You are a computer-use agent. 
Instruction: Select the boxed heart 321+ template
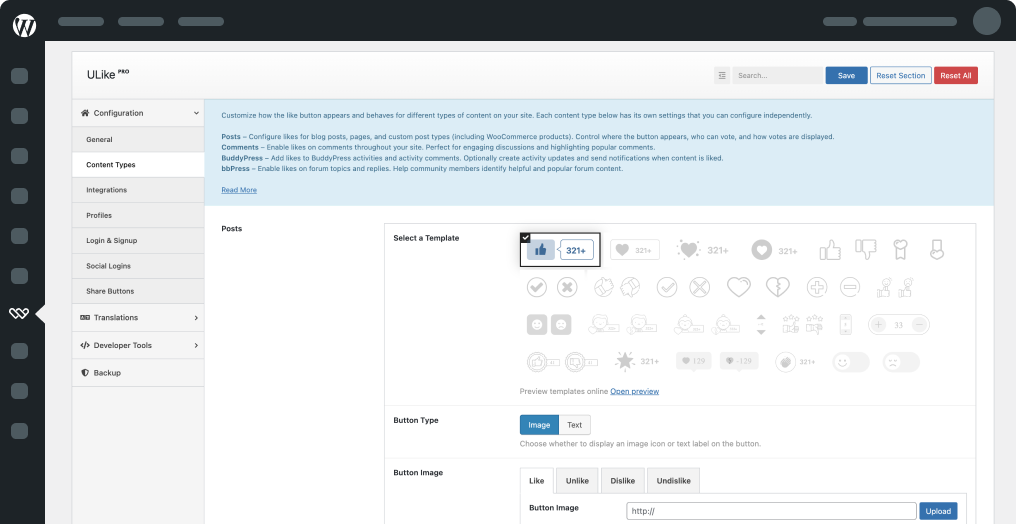coord(635,250)
